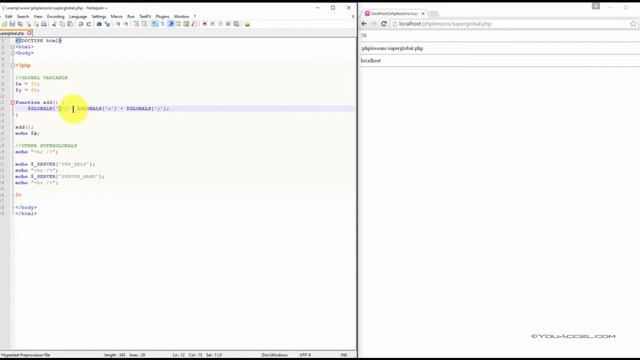Image resolution: width=640 pixels, height=360 pixels.
Task: Click Run Macro Multiple Times icon
Action: click(x=228, y=24)
